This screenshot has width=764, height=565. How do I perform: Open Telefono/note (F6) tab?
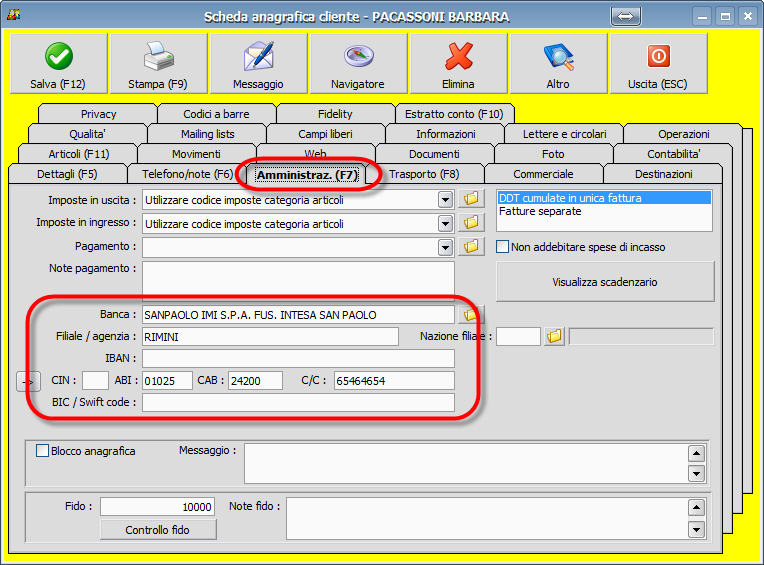pyautogui.click(x=188, y=174)
